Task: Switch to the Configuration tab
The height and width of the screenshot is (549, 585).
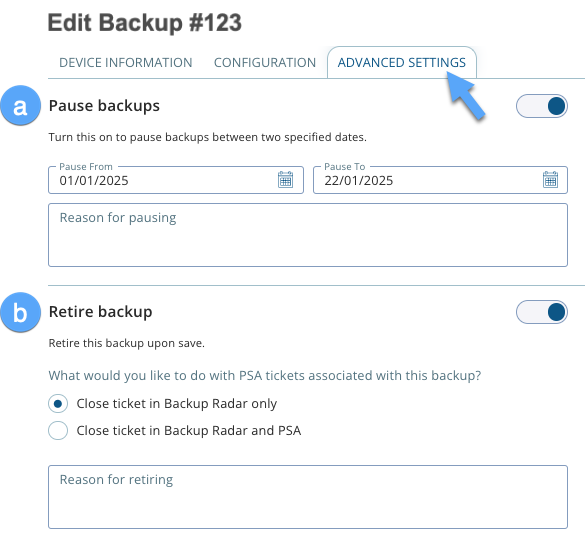Action: point(265,63)
